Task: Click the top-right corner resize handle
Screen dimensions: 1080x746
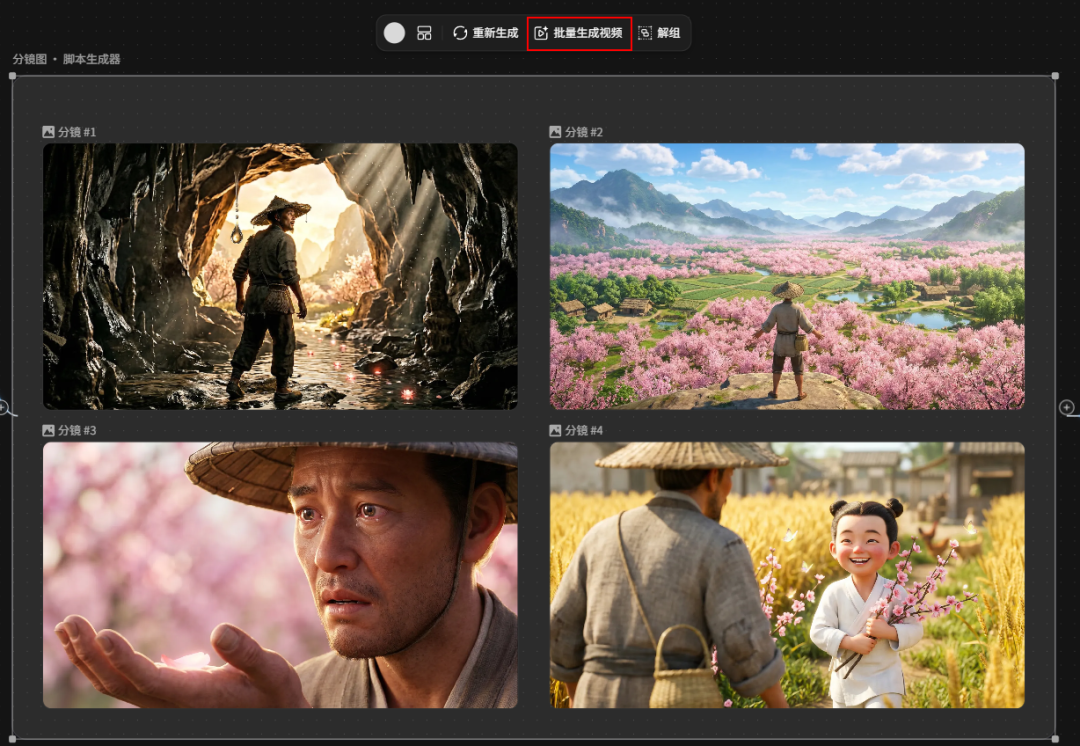Action: point(1055,76)
